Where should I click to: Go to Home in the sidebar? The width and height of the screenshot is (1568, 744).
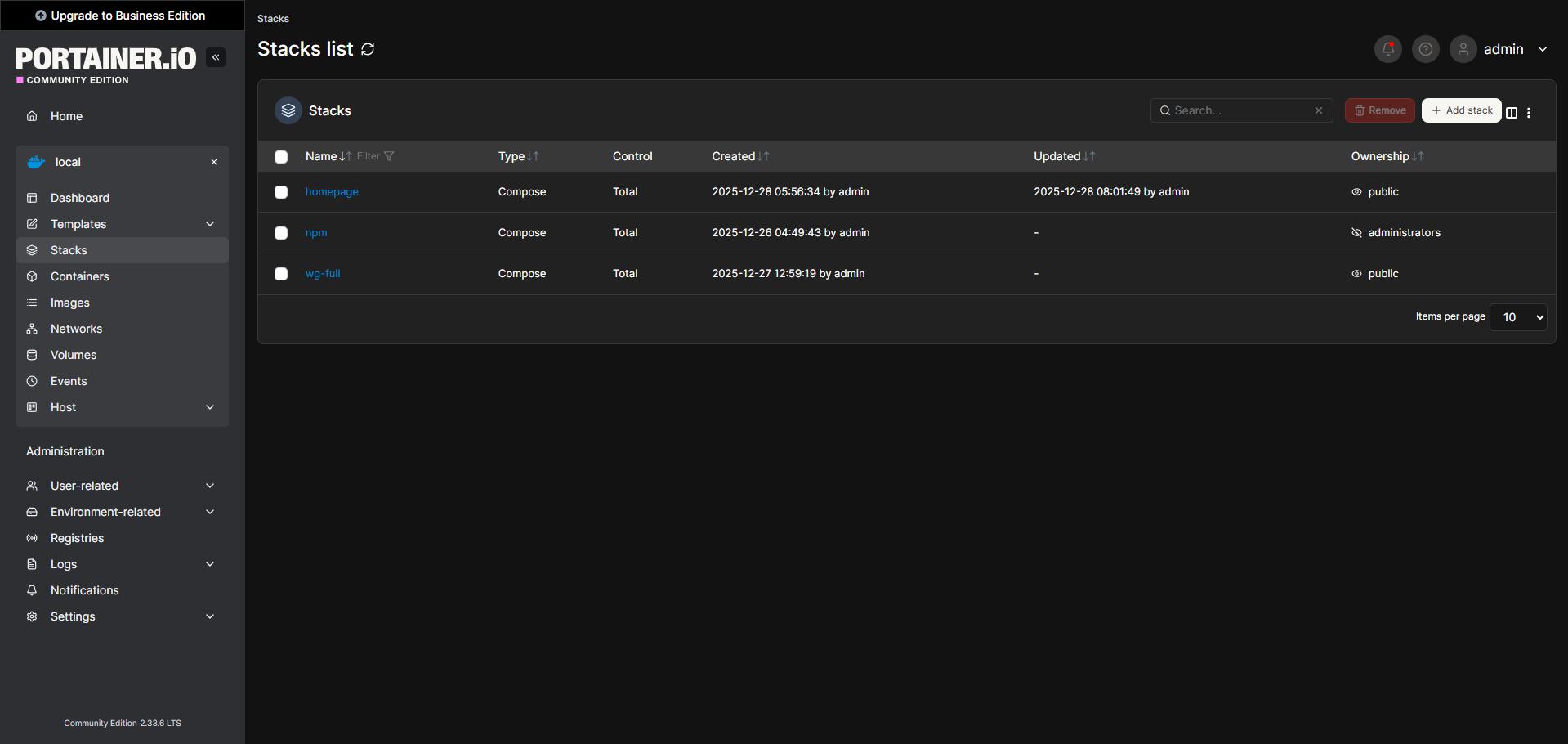click(x=123, y=116)
